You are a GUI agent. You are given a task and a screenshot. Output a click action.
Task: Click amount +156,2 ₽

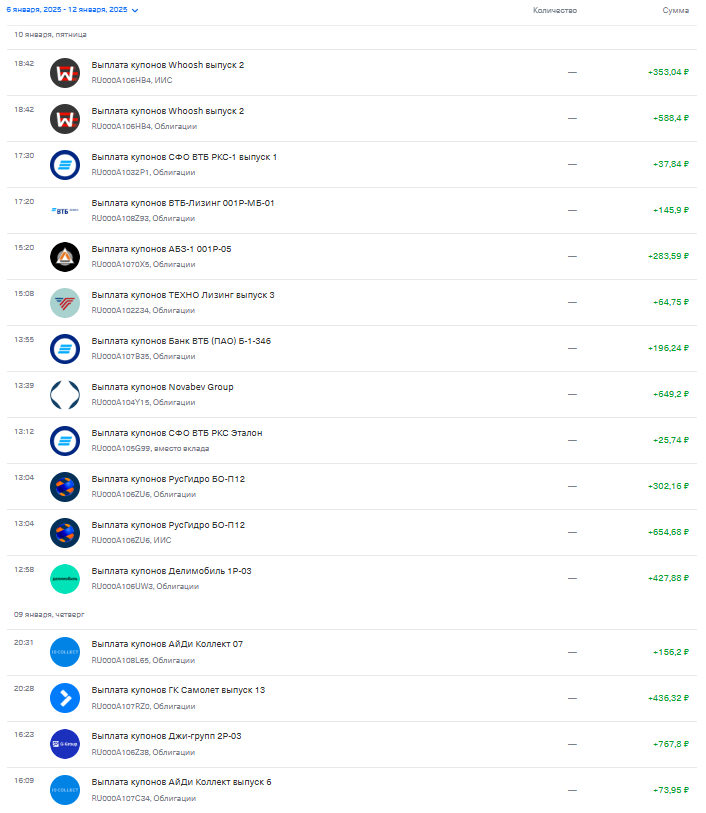point(671,652)
